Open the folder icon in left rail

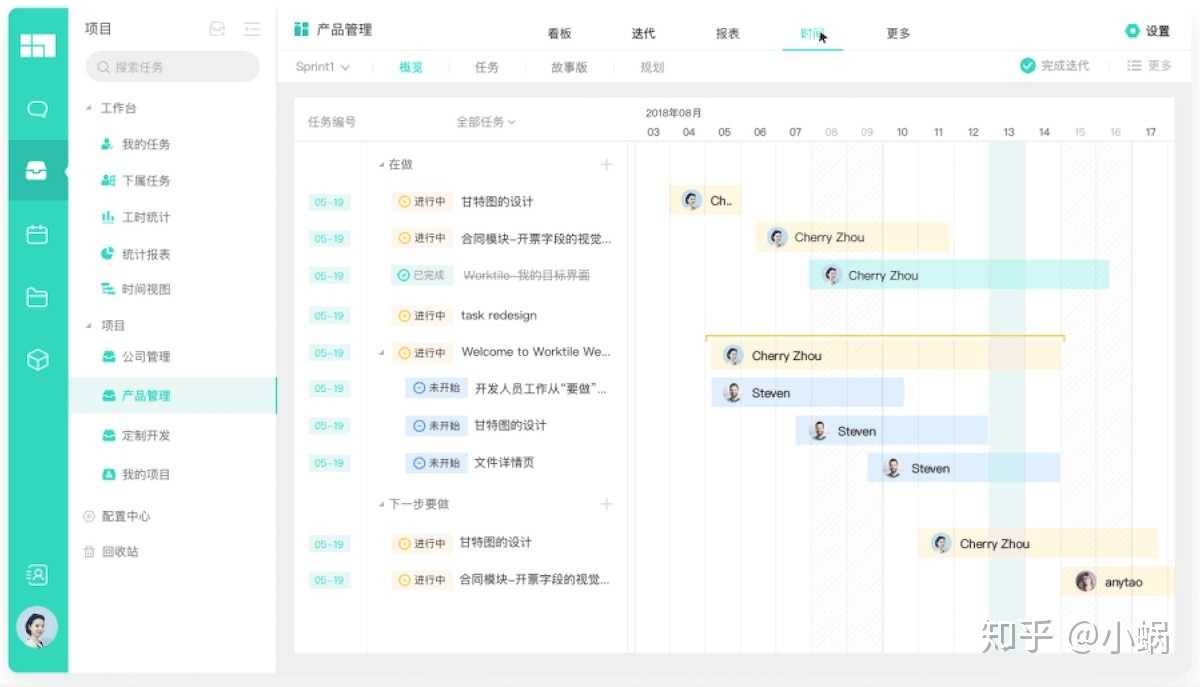[37, 297]
